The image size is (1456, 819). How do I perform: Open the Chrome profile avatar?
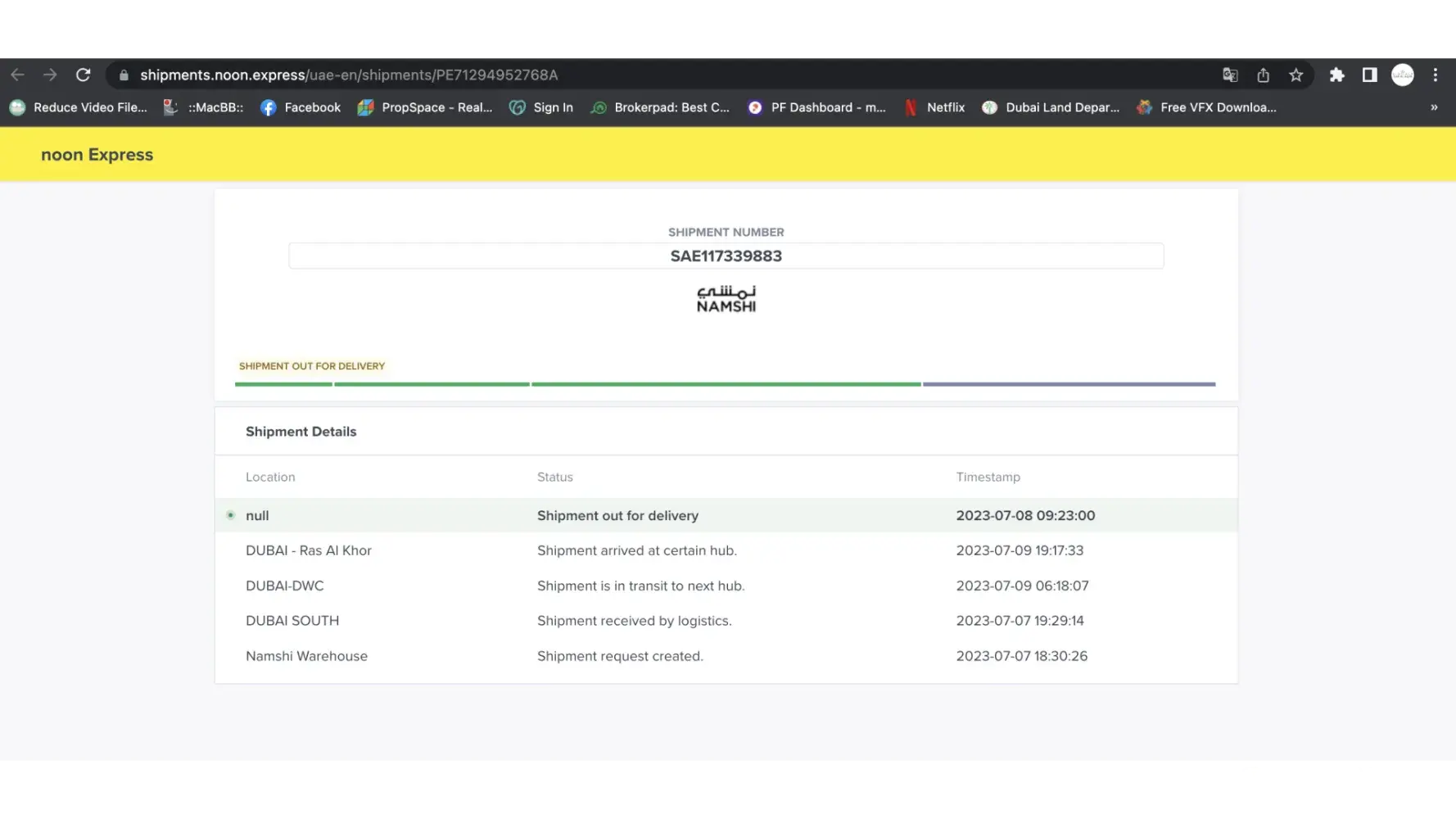(x=1403, y=75)
